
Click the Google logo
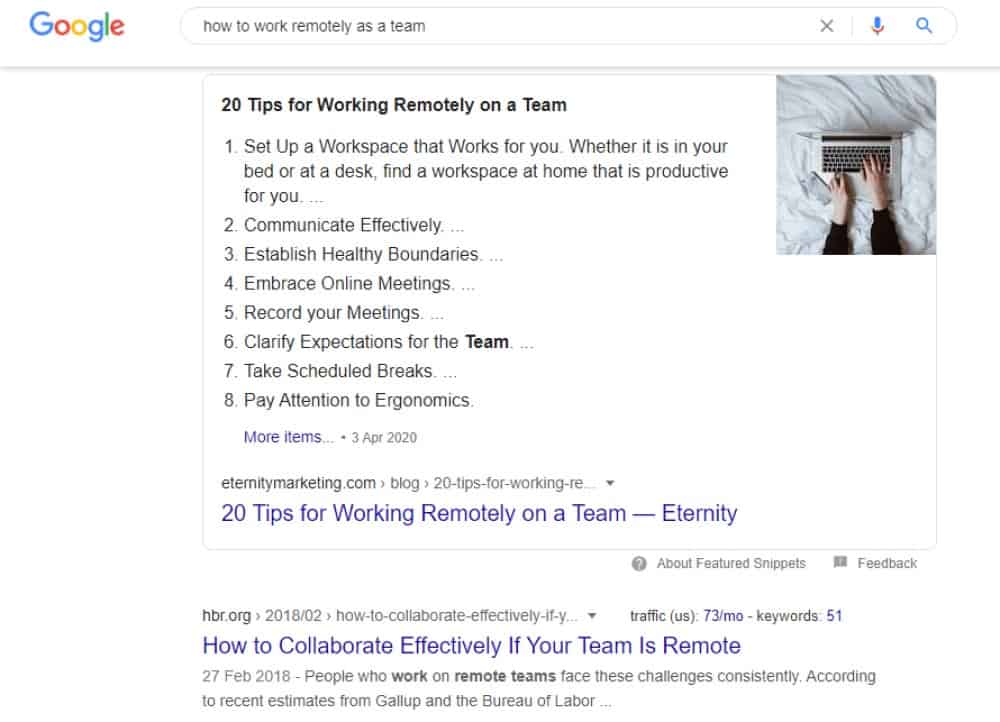pyautogui.click(x=77, y=26)
